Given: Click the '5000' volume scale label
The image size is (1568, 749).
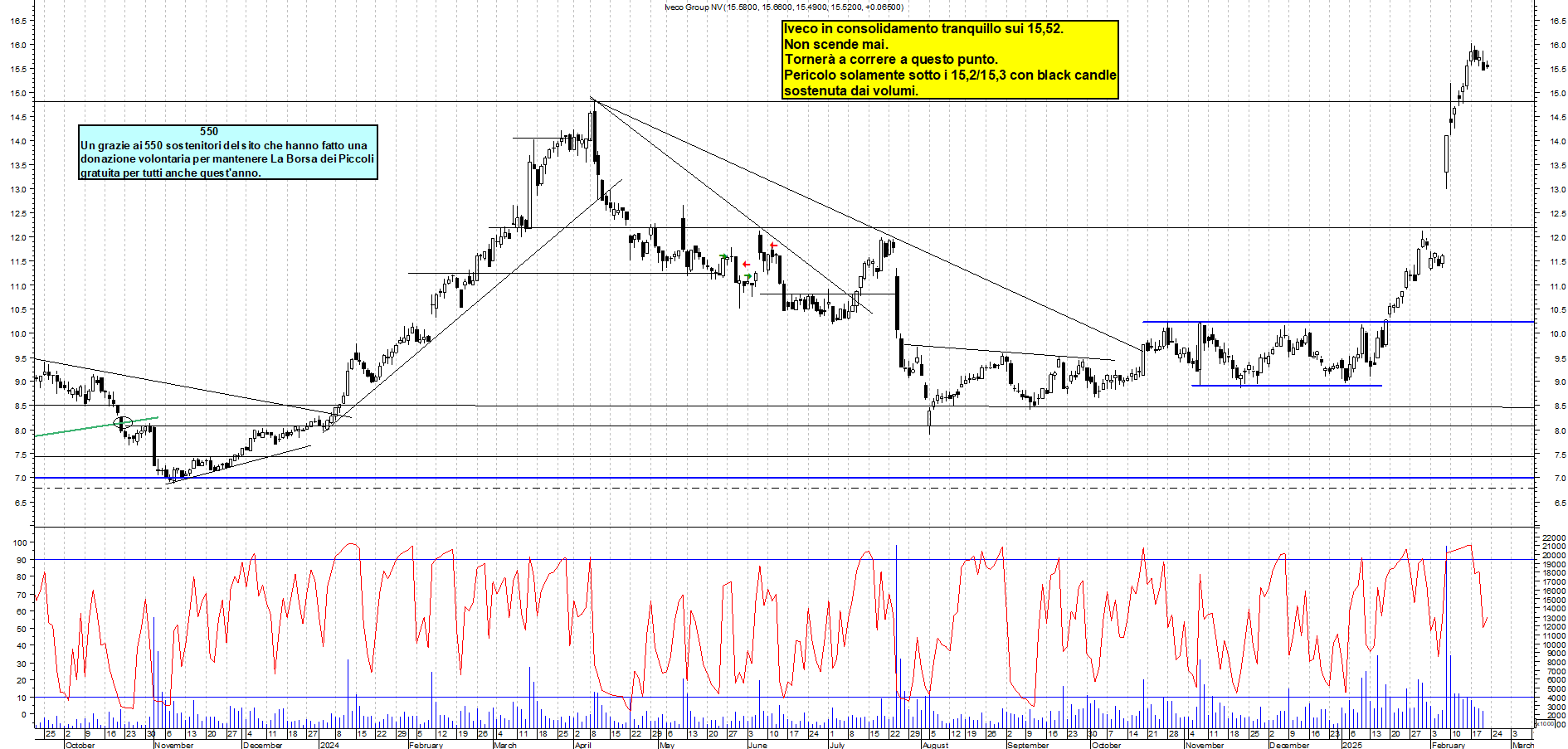Looking at the screenshot, I should (1555, 689).
